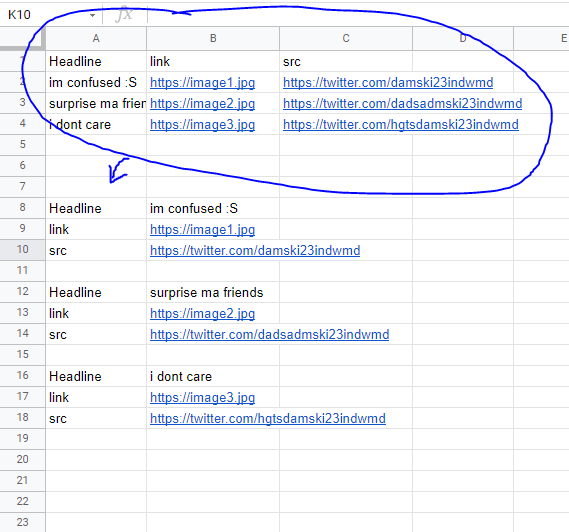This screenshot has width=569, height=532.
Task: Select row 8 header
Action: click(x=22, y=207)
